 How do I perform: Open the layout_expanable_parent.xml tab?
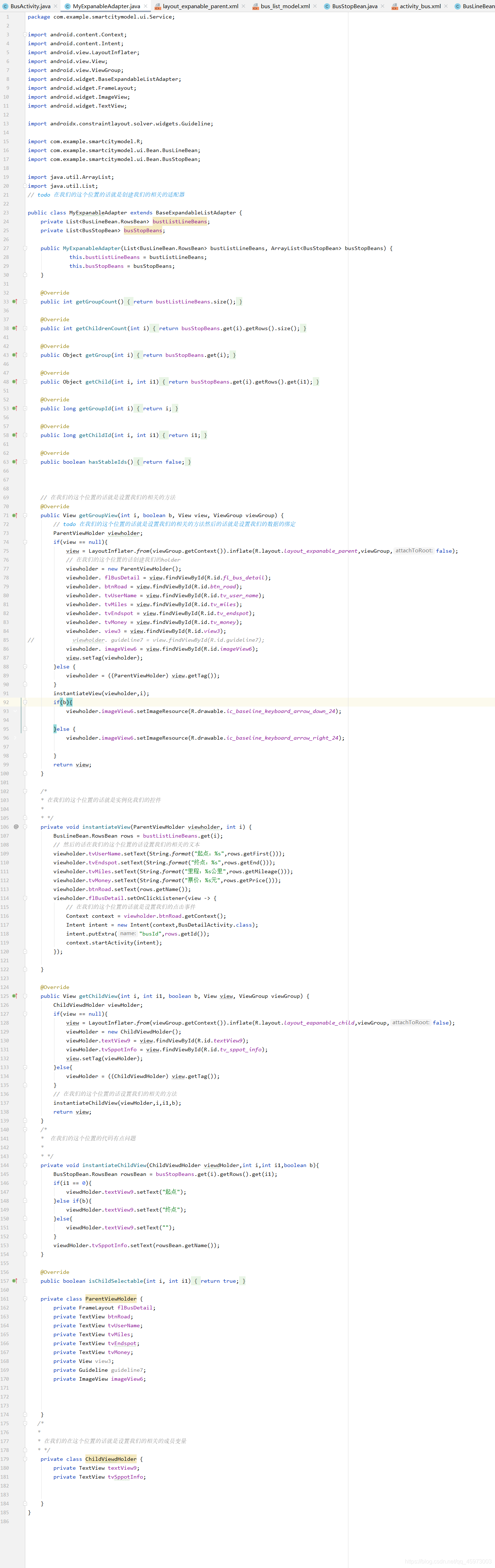[200, 6]
